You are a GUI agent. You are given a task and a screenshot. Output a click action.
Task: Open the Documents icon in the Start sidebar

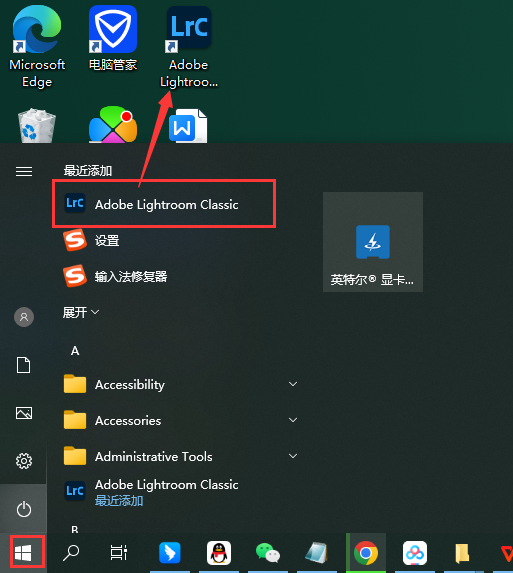pyautogui.click(x=24, y=365)
